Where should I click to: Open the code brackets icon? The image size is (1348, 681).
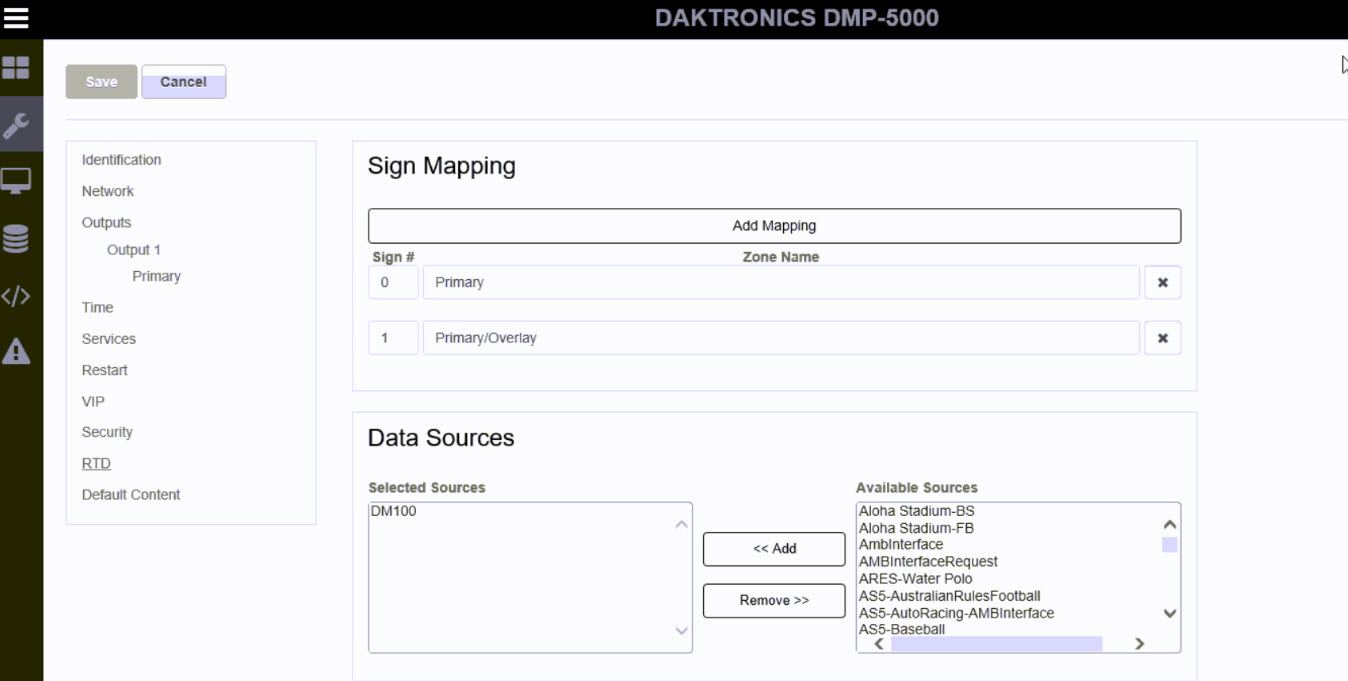pos(16,296)
